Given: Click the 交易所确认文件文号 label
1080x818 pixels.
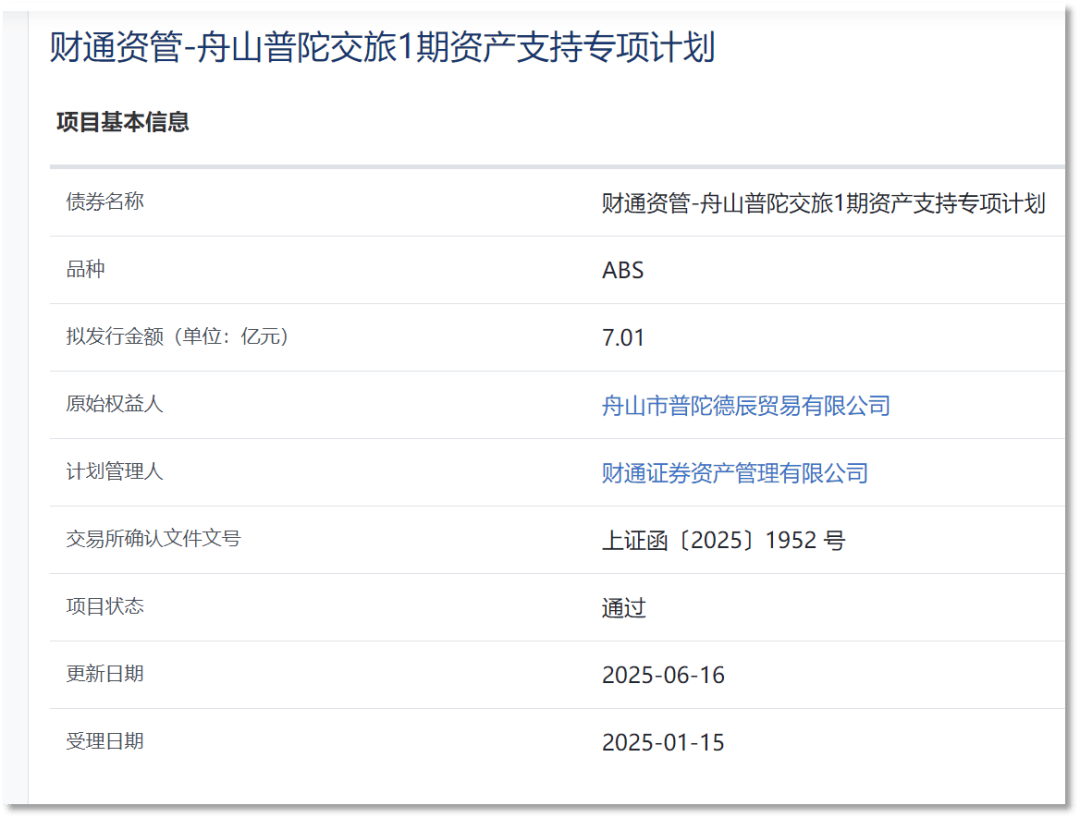Looking at the screenshot, I should 154,538.
